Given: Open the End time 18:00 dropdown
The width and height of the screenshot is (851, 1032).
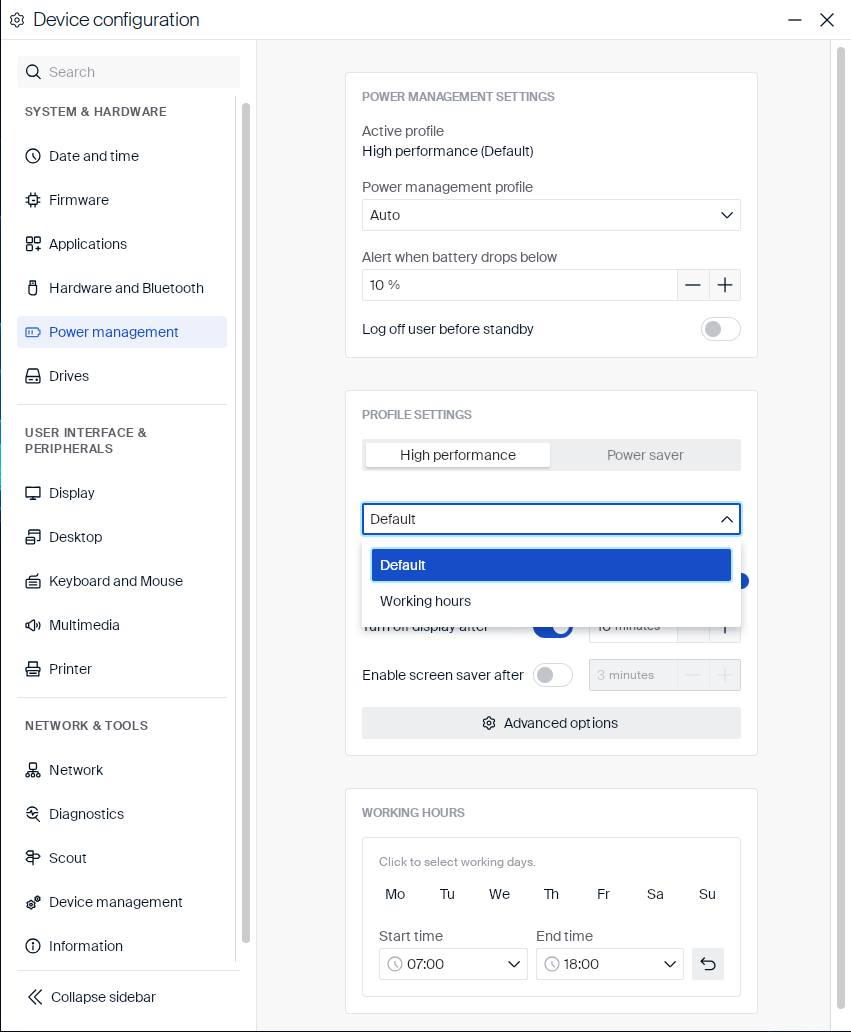Looking at the screenshot, I should pos(610,964).
